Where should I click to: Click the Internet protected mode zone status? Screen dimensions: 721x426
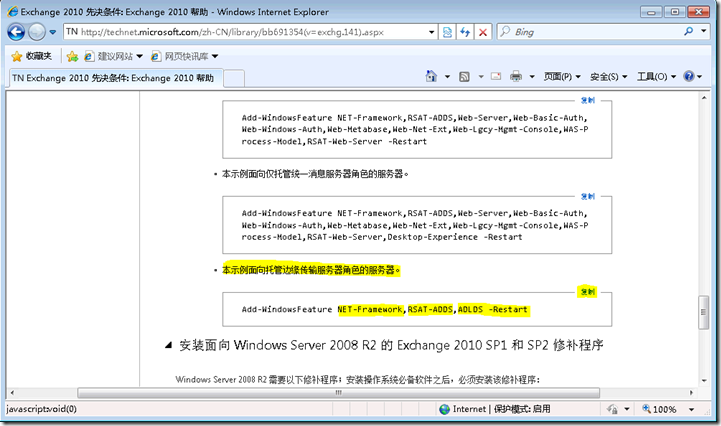pyautogui.click(x=495, y=409)
